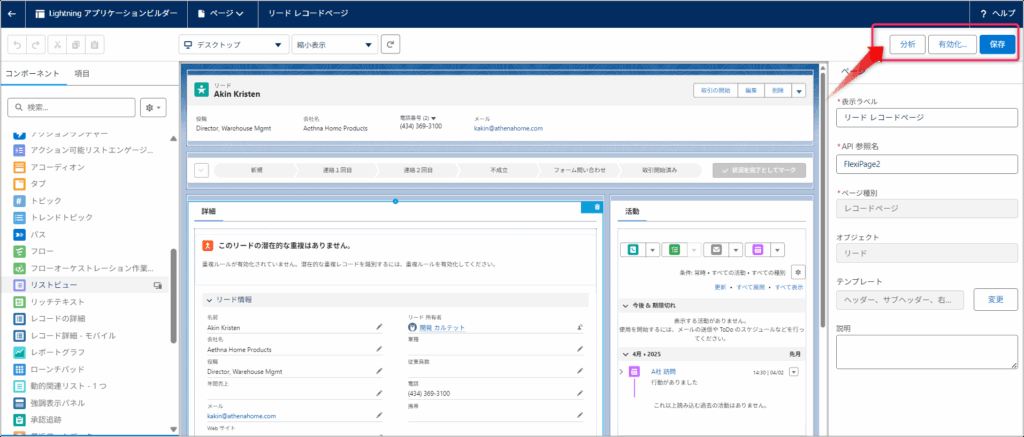
Task: Click the undo icon in toolbar
Action: [x=16, y=45]
